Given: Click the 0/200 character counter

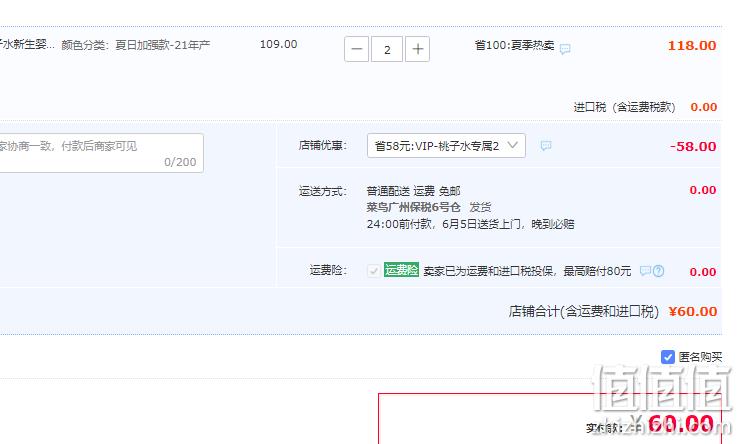Looking at the screenshot, I should click(x=180, y=162).
